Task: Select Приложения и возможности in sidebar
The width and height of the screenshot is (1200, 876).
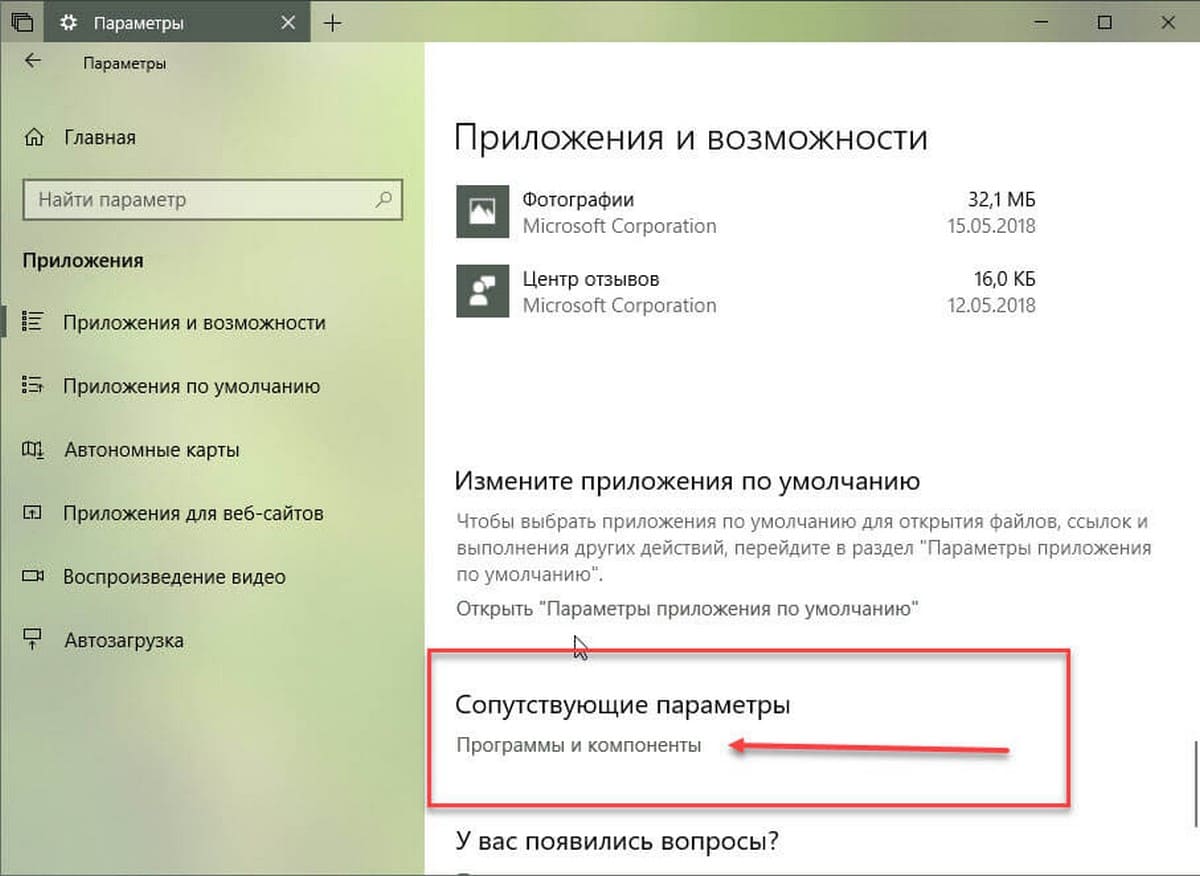Action: pyautogui.click(x=195, y=323)
